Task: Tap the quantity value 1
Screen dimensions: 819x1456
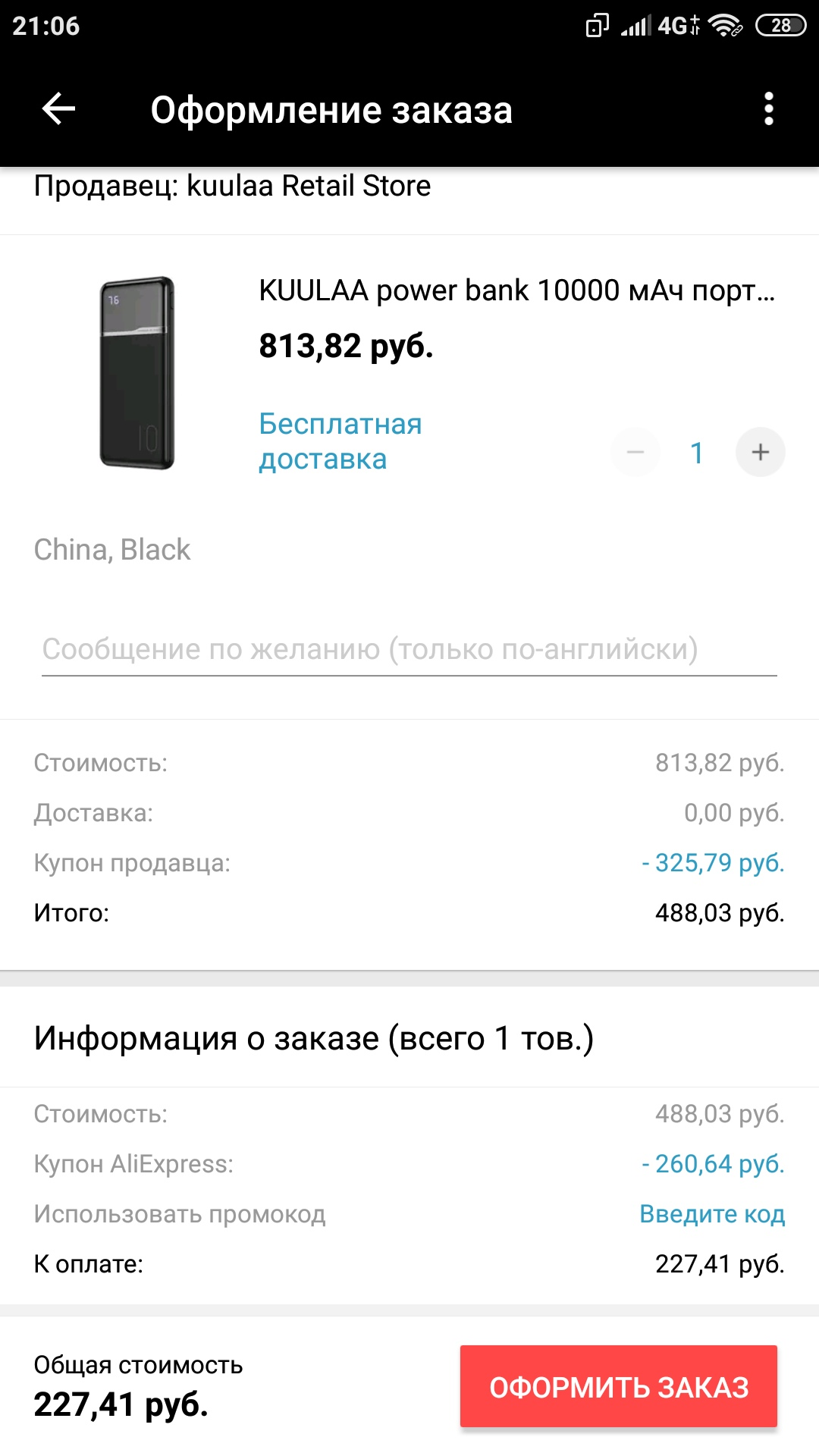Action: pyautogui.click(x=697, y=453)
